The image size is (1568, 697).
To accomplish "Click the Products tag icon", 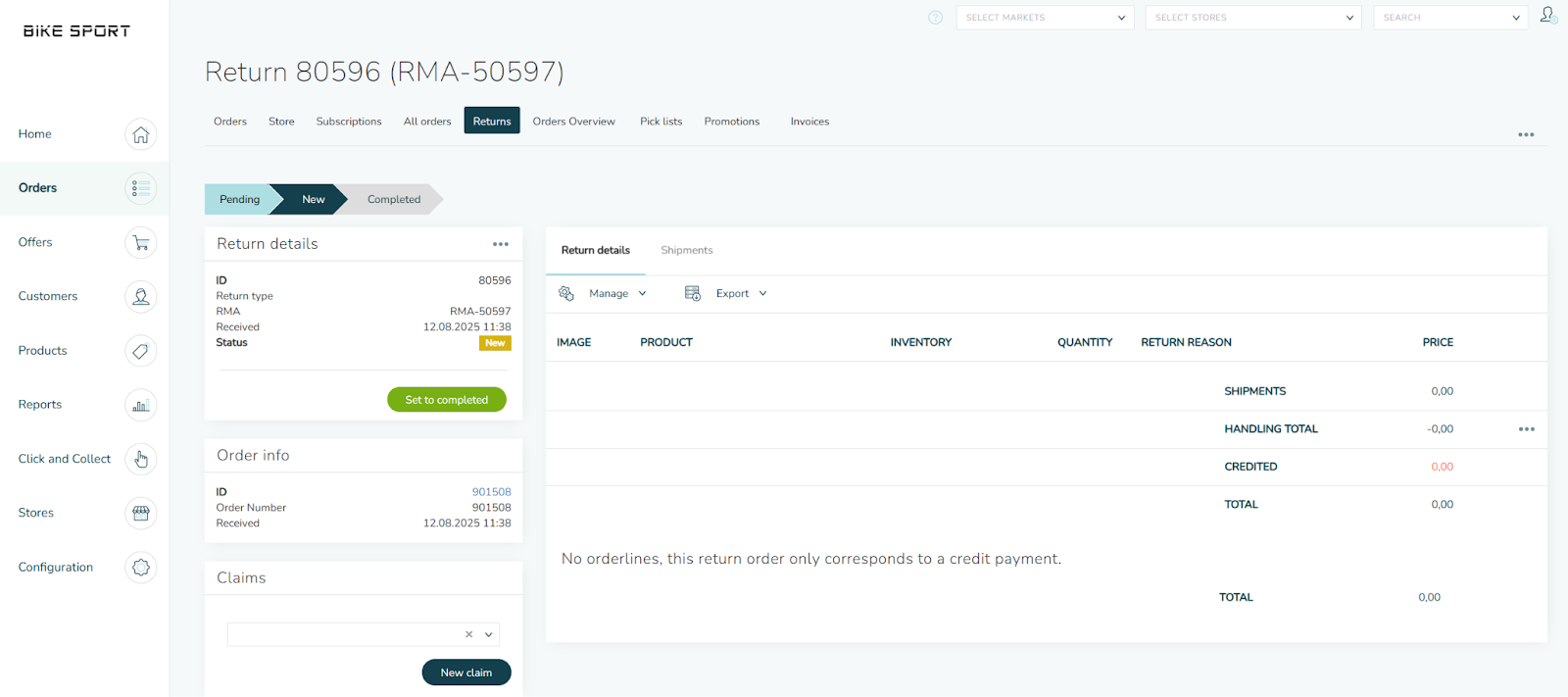I will pyautogui.click(x=140, y=351).
